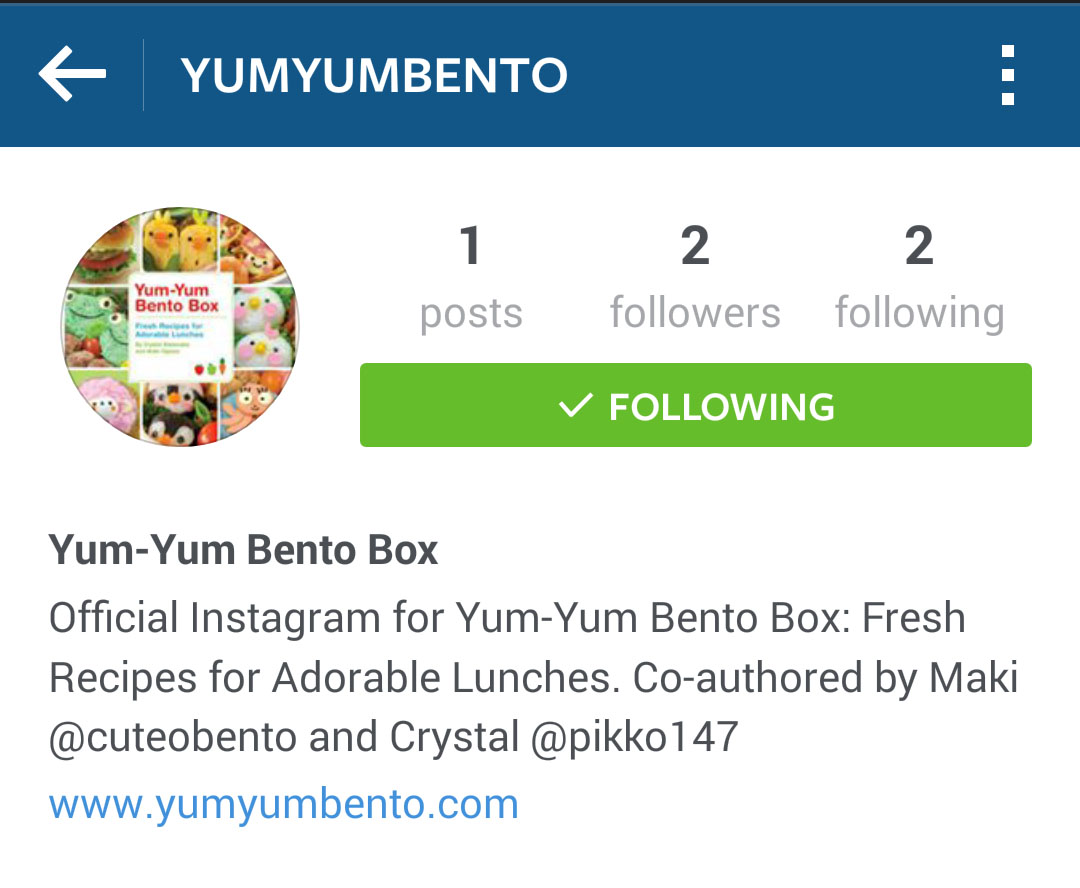Tap the word 'Crystal' in bio

click(x=454, y=738)
